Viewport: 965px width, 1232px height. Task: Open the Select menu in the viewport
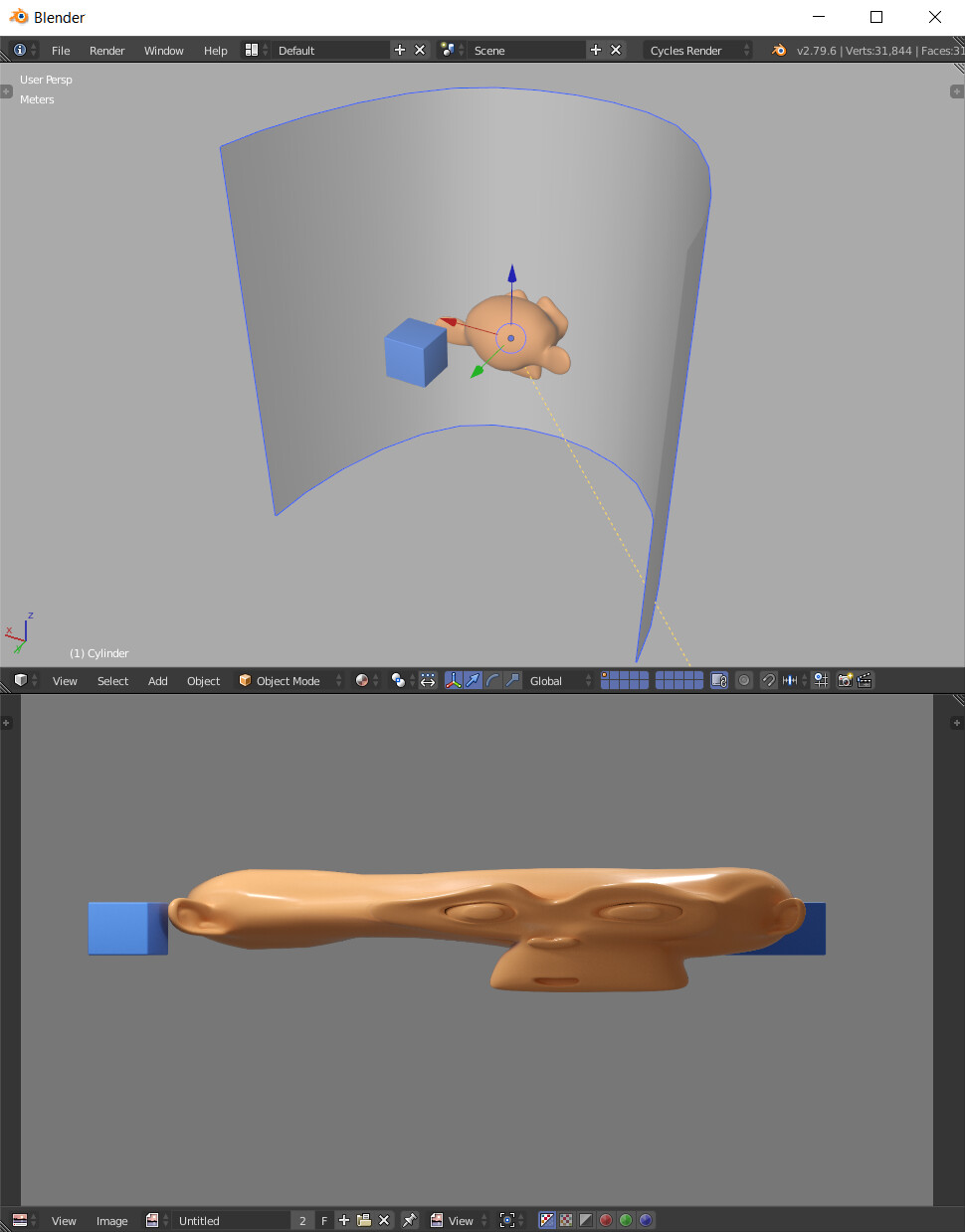click(x=111, y=680)
